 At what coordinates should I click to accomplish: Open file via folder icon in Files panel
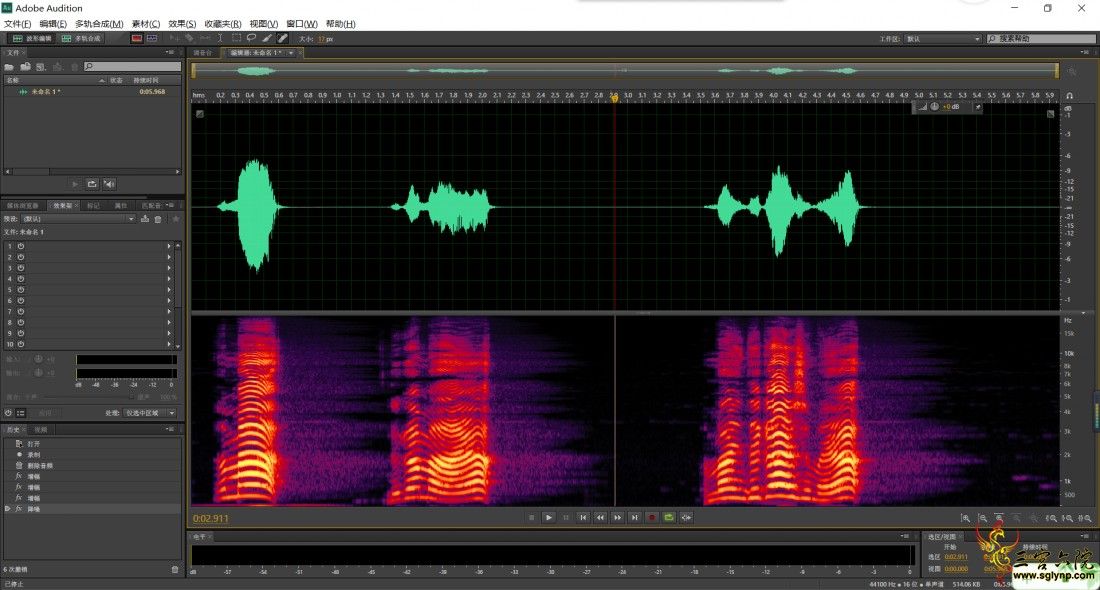pyautogui.click(x=9, y=67)
